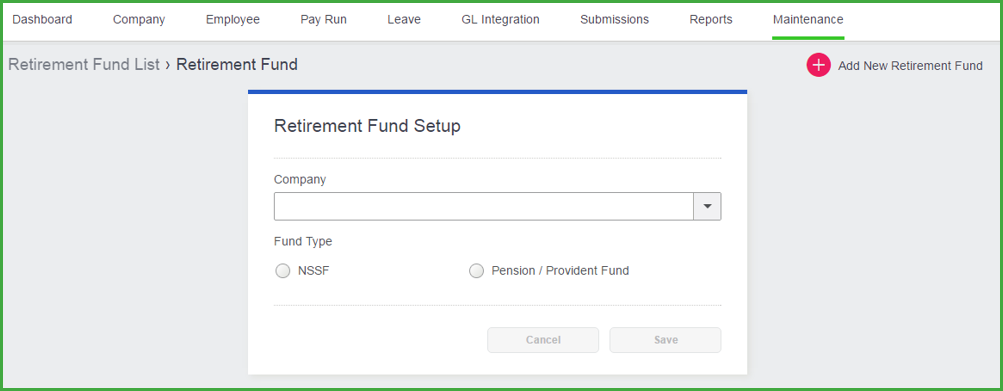Go to the Employee tab
1003x391 pixels.
(233, 20)
